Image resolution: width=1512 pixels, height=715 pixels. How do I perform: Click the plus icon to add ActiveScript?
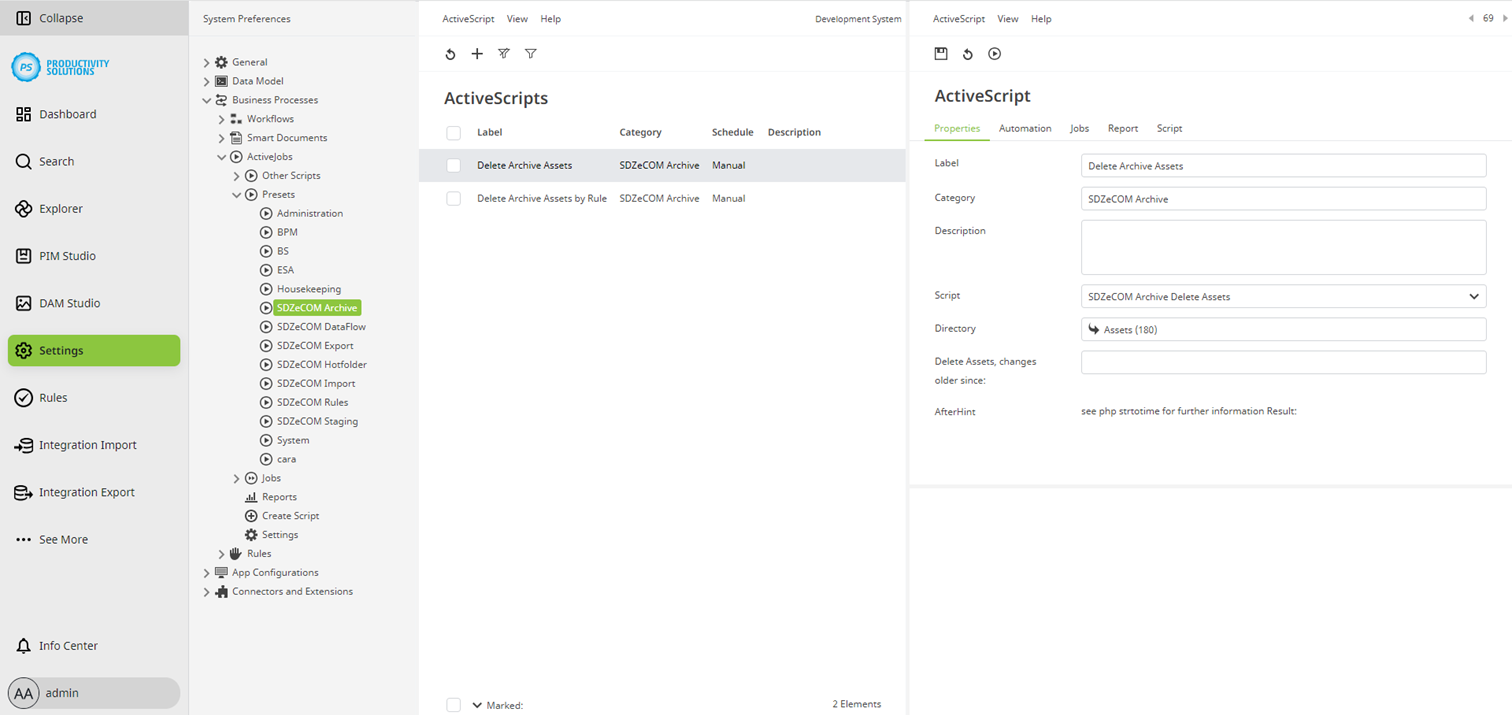point(477,54)
